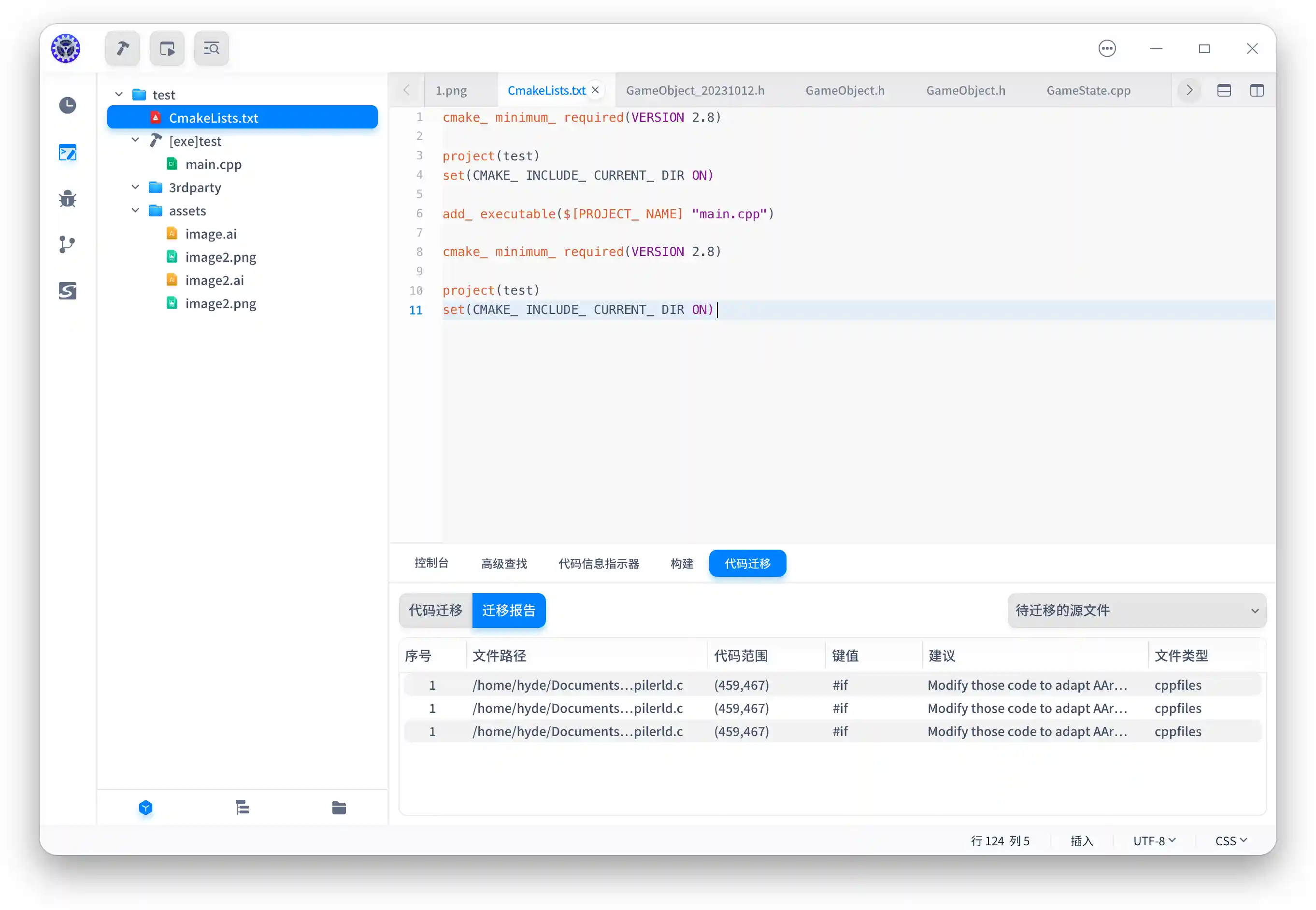Switch to 代码迁移 segmented toggle

point(436,611)
